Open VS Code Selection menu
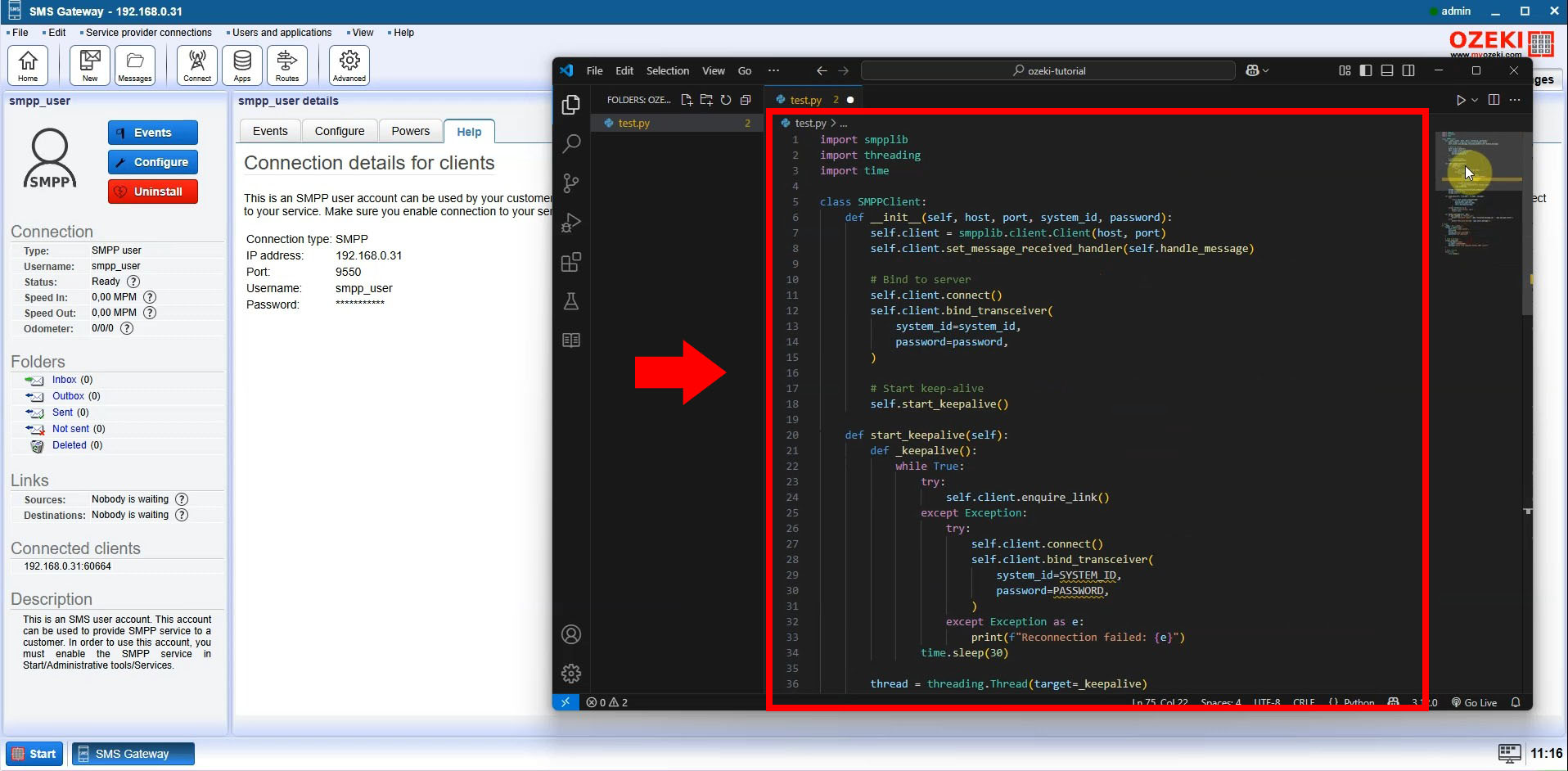 point(668,71)
